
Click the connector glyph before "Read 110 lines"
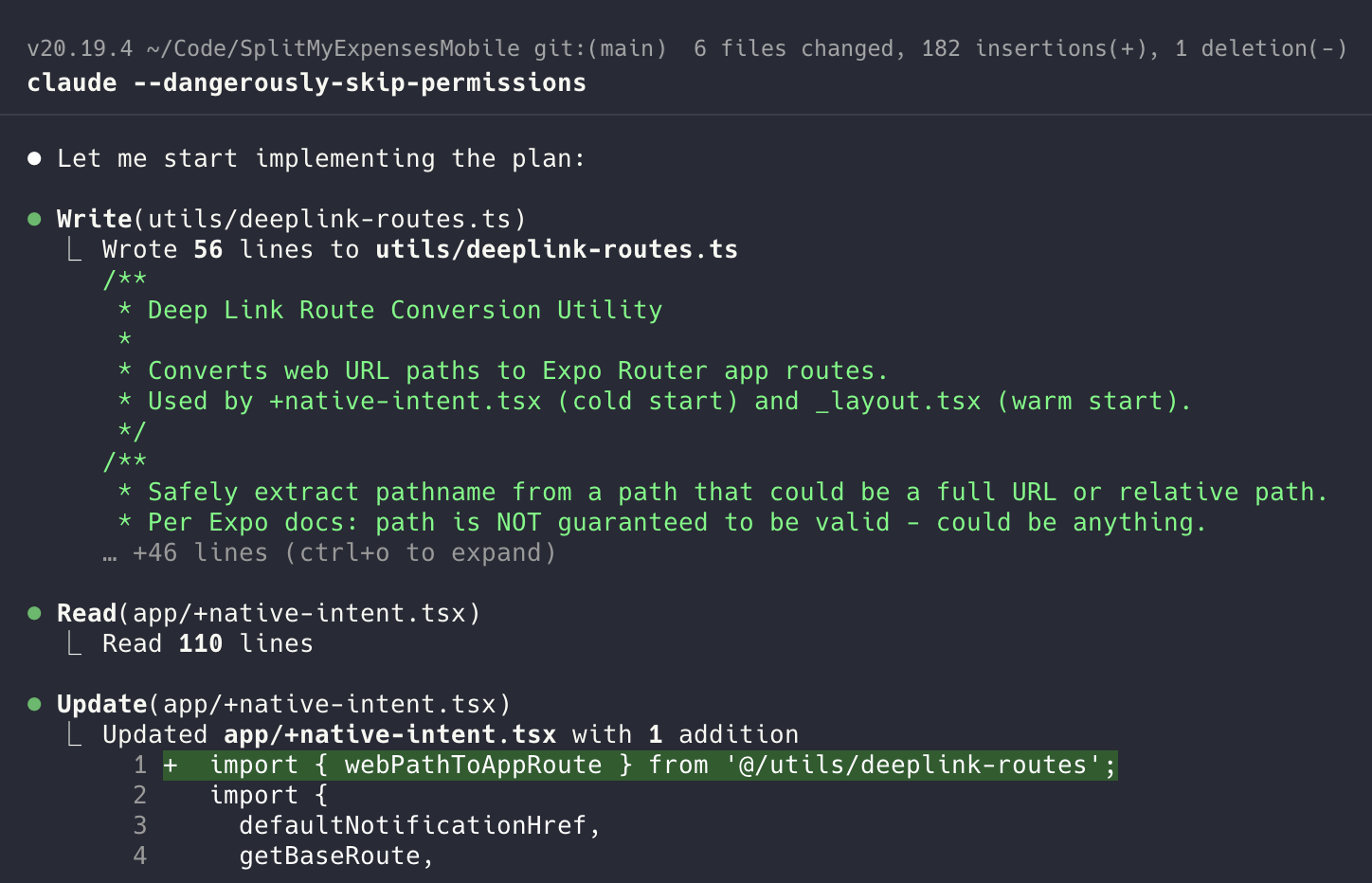pyautogui.click(x=75, y=644)
